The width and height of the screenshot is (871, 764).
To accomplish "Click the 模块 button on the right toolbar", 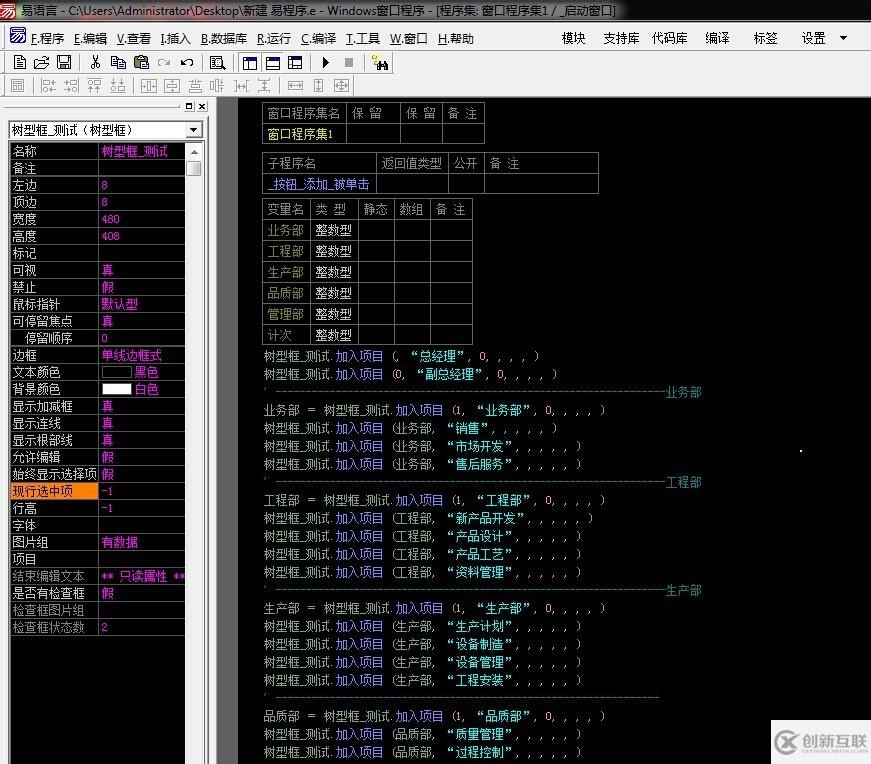I will point(573,38).
